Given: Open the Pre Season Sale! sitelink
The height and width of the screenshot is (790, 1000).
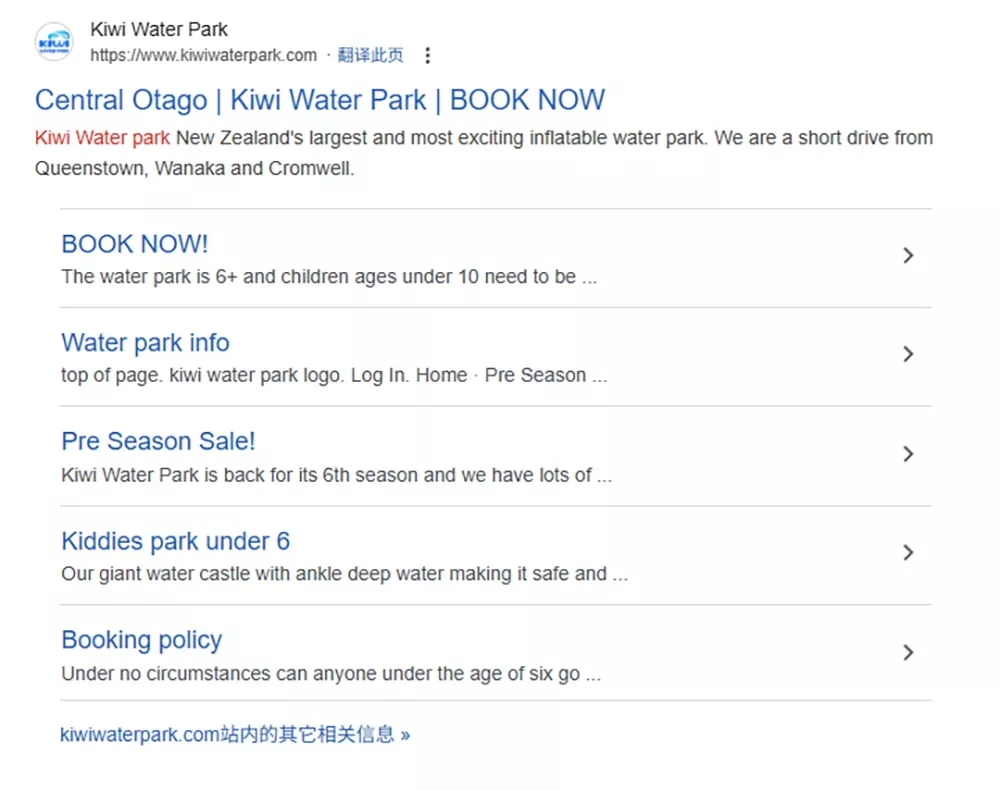Looking at the screenshot, I should [x=158, y=441].
